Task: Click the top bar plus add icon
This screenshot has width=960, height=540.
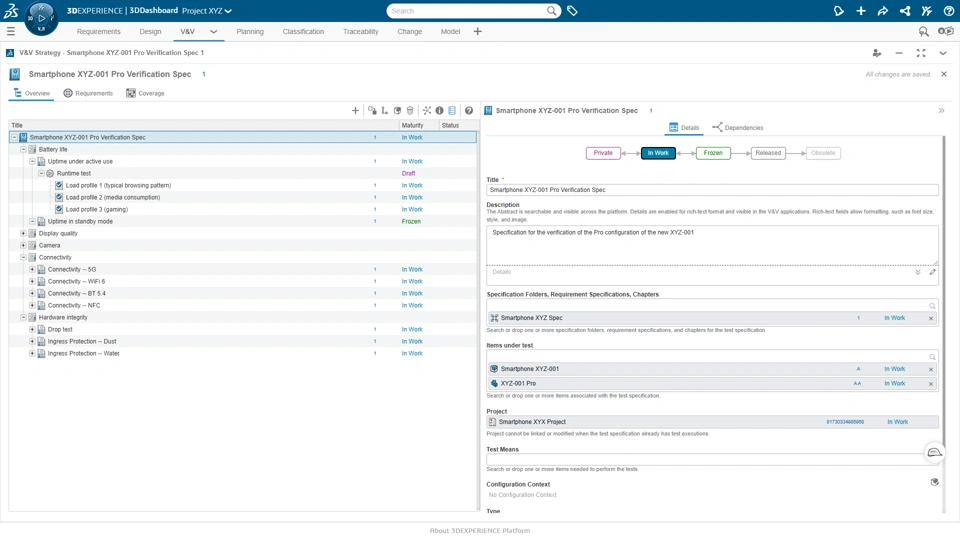Action: [x=861, y=10]
